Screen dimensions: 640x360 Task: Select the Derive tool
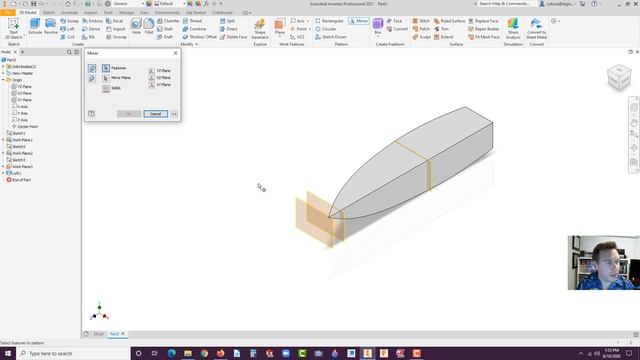[91, 29]
